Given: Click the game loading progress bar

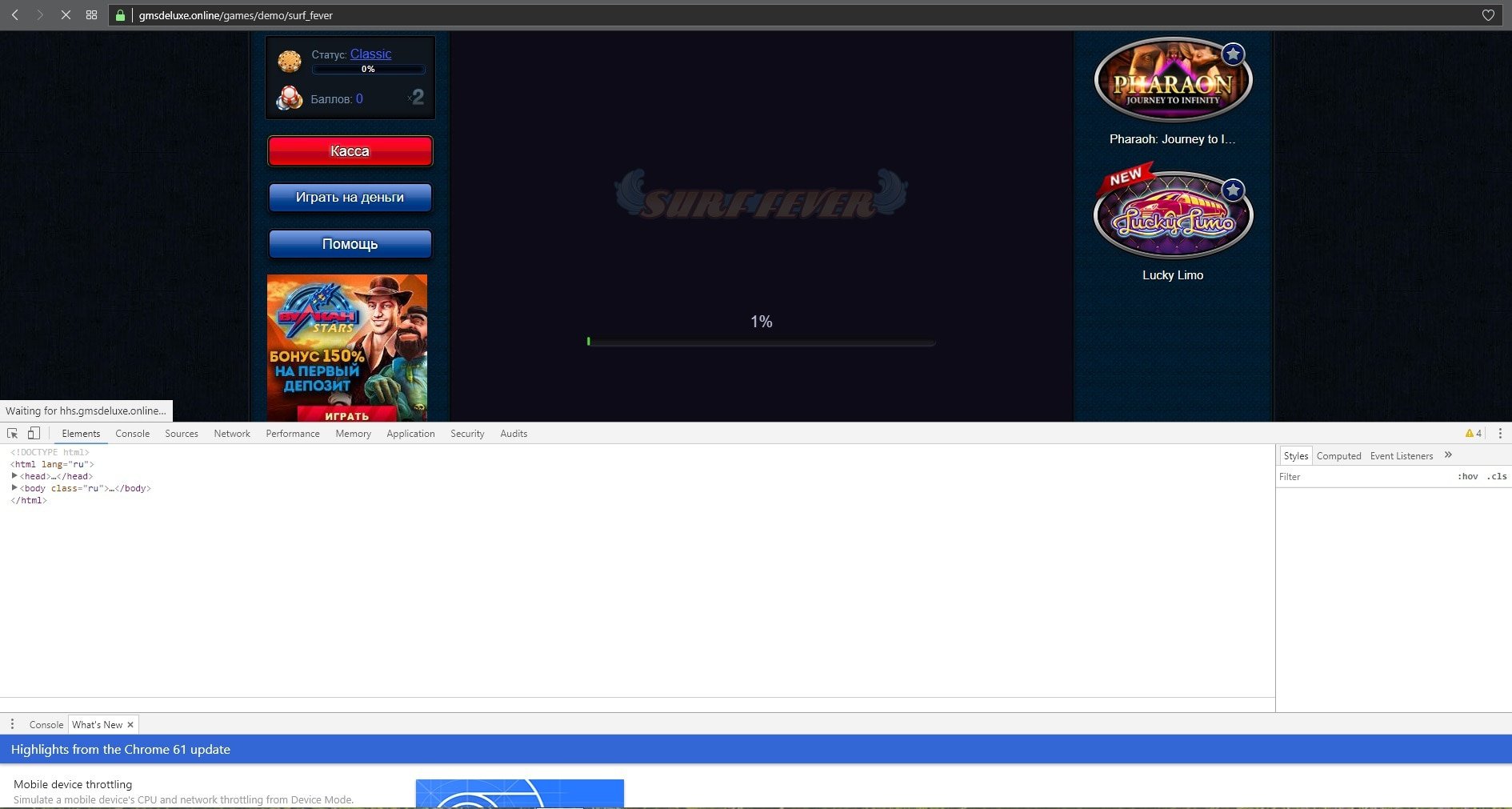Looking at the screenshot, I should 761,342.
